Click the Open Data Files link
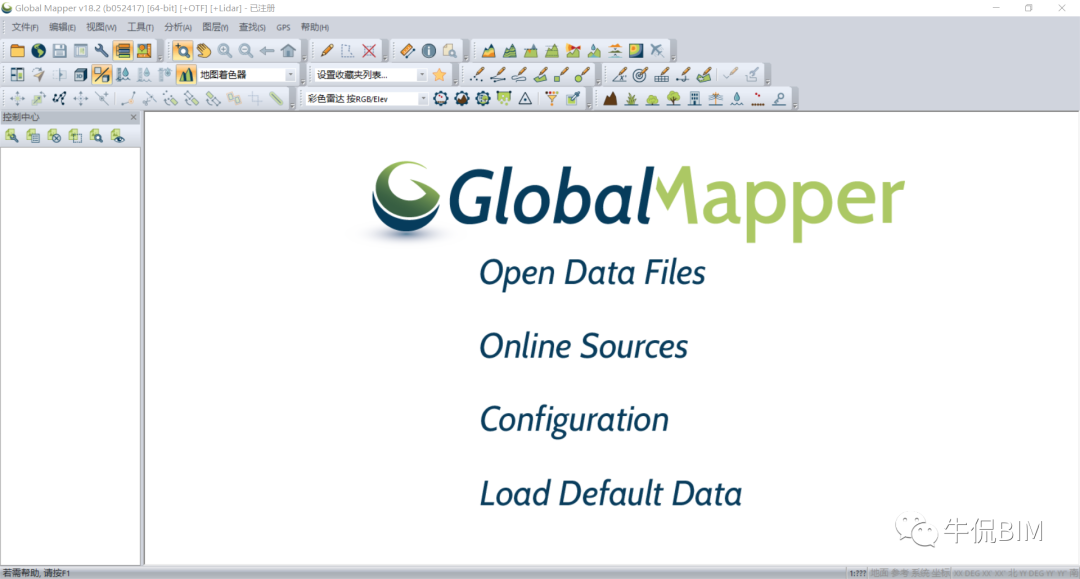Viewport: 1080px width, 579px height. tap(592, 273)
